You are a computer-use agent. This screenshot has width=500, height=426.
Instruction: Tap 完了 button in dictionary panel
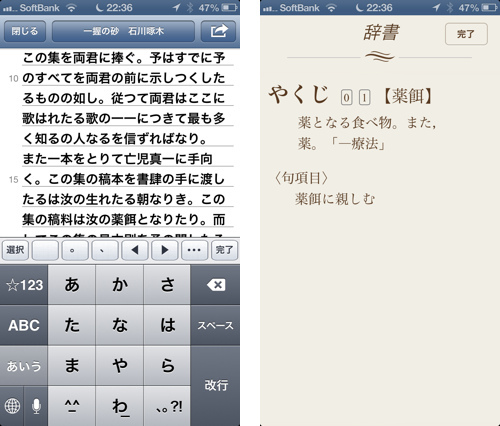pos(466,34)
